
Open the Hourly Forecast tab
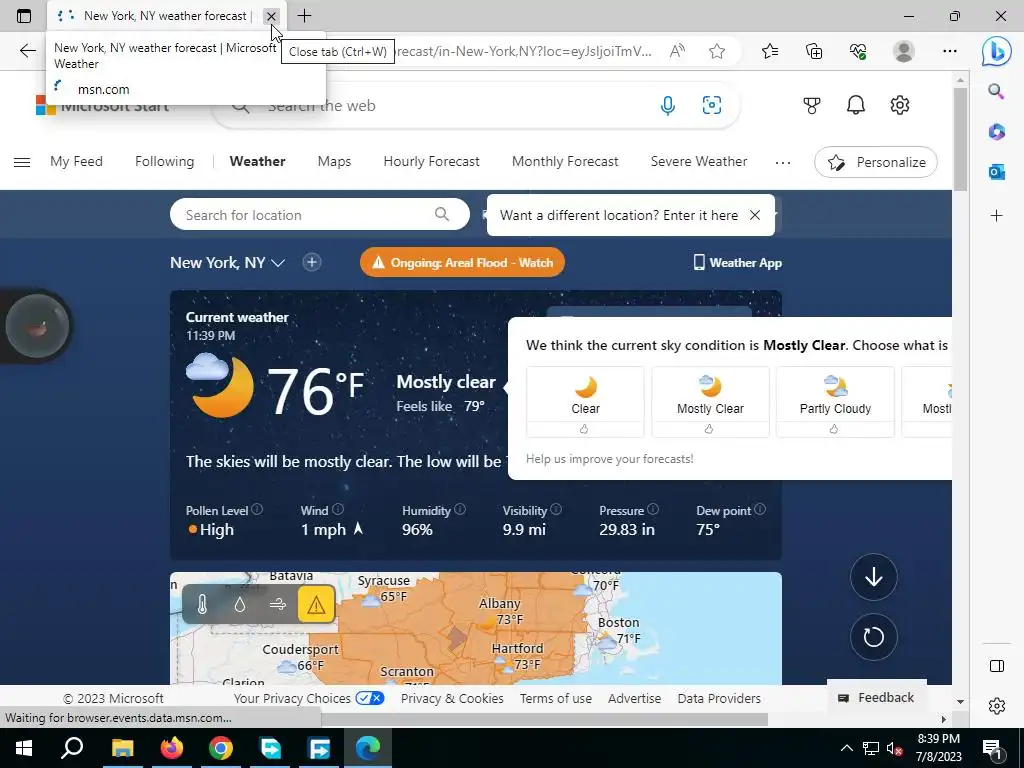point(432,161)
